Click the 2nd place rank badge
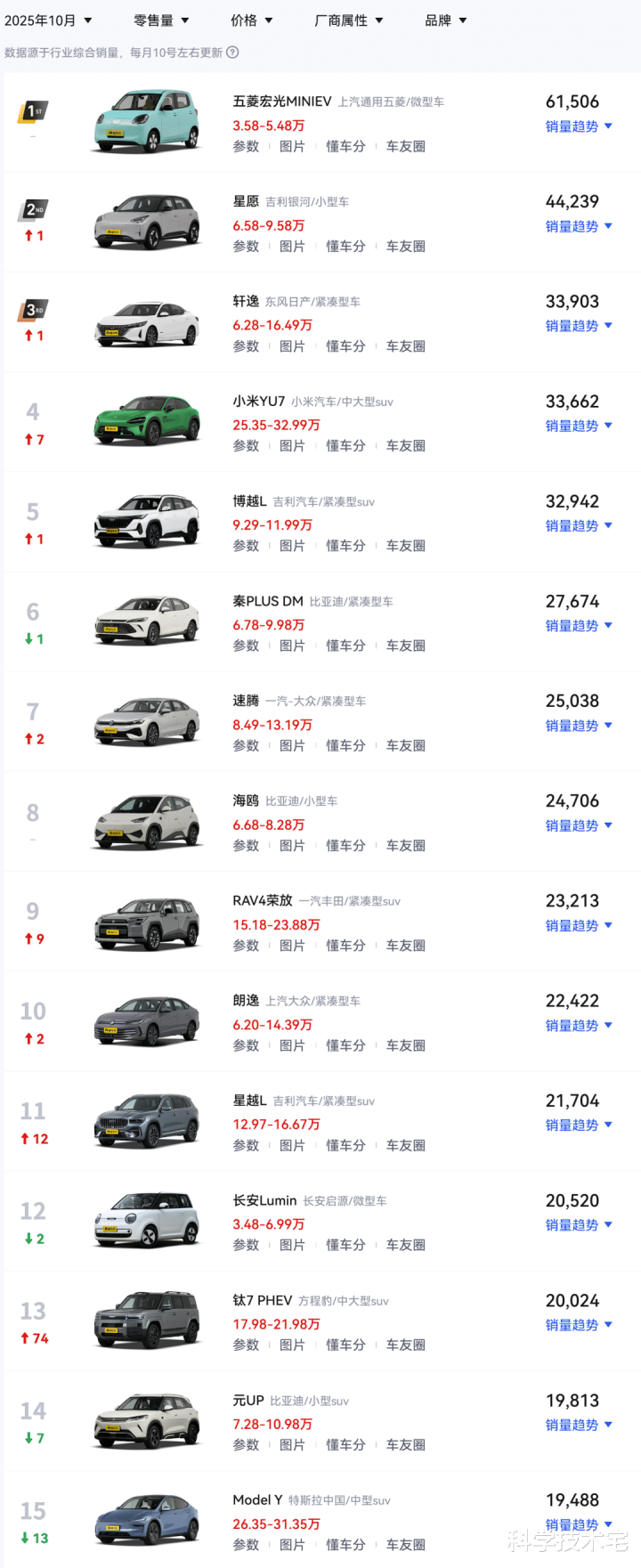 coord(33,211)
